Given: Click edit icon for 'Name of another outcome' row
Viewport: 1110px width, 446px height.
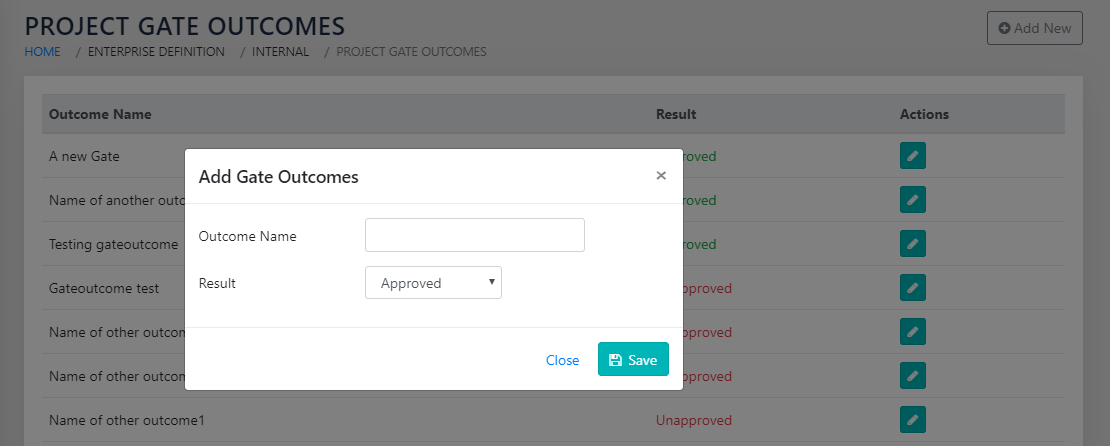Looking at the screenshot, I should coord(912,200).
